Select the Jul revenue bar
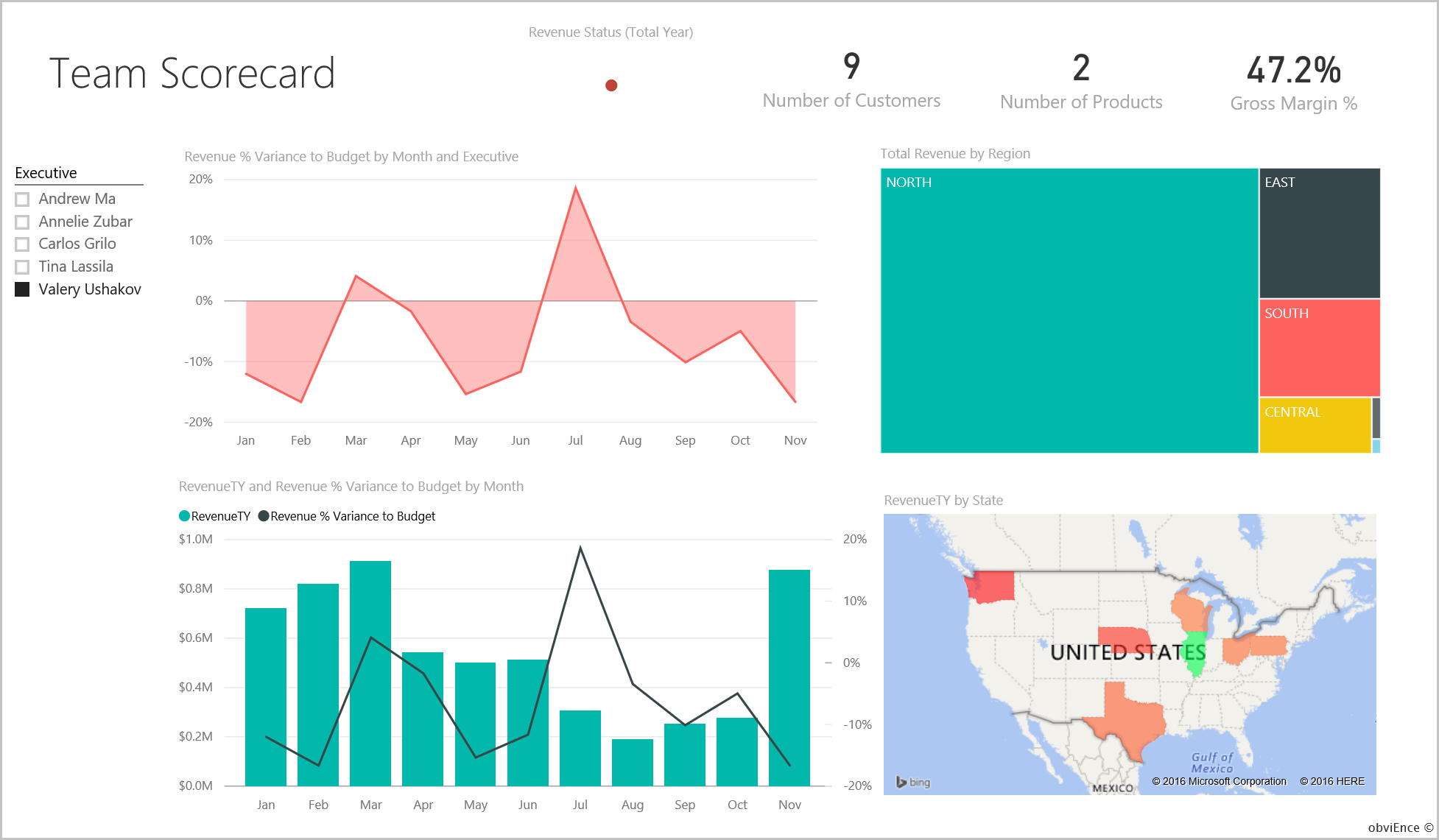This screenshot has height=840, width=1439. click(x=580, y=748)
